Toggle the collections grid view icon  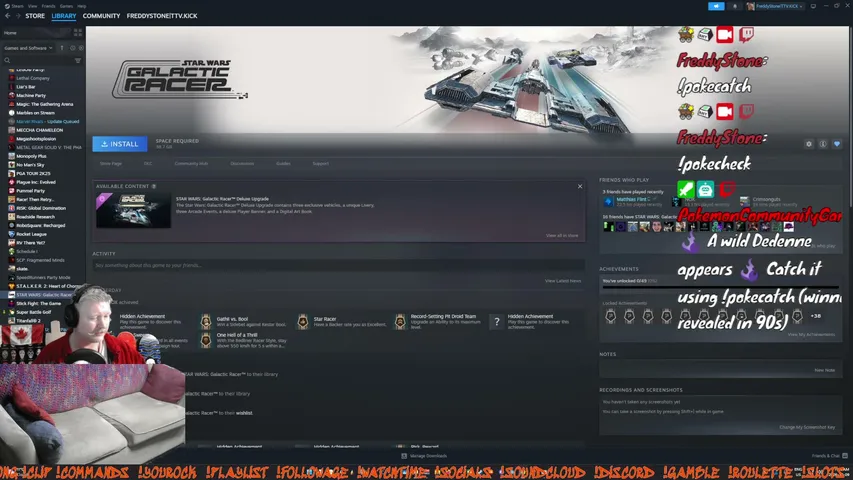point(77,33)
